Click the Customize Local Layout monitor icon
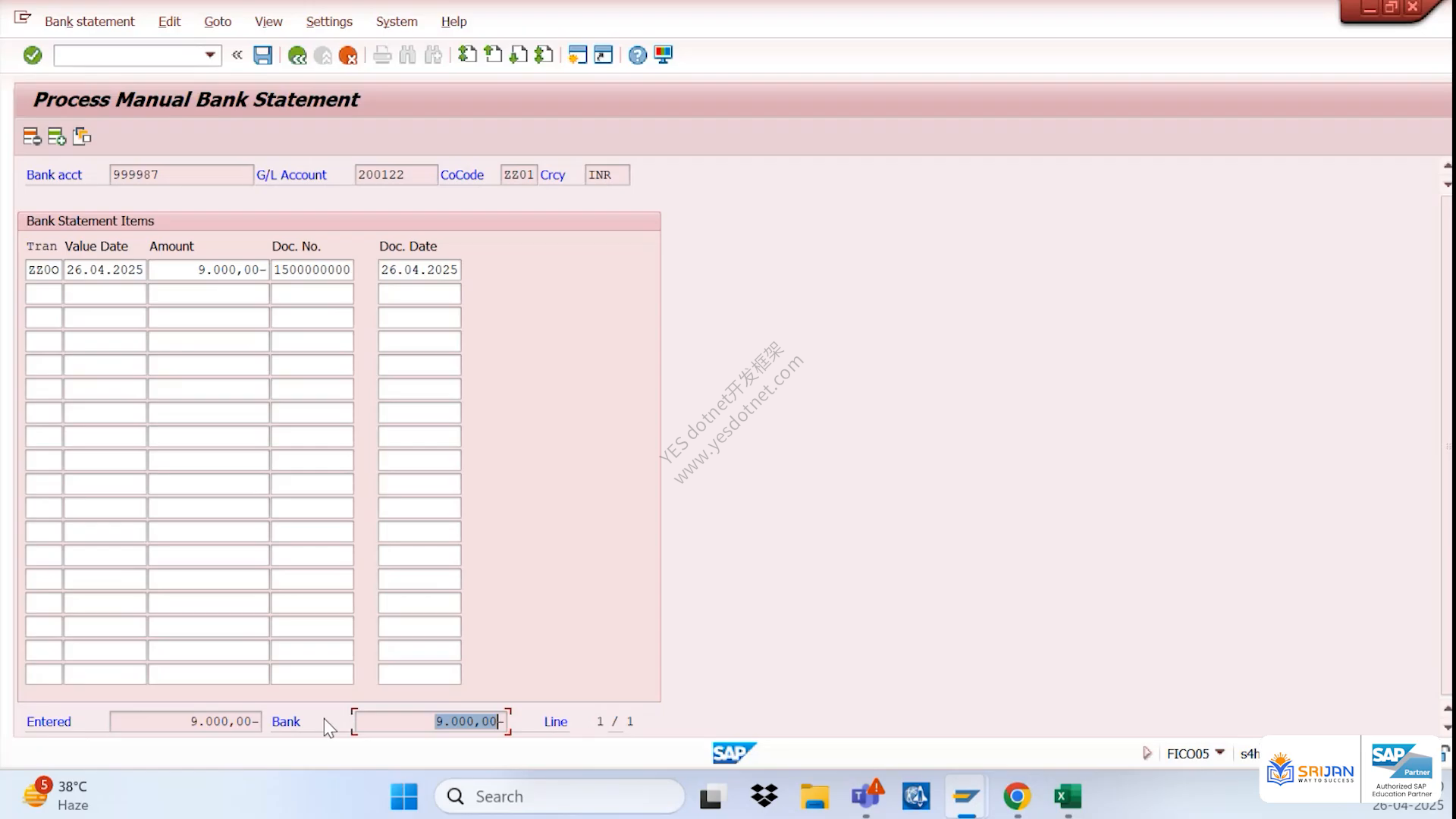This screenshot has height=819, width=1456. tap(664, 55)
